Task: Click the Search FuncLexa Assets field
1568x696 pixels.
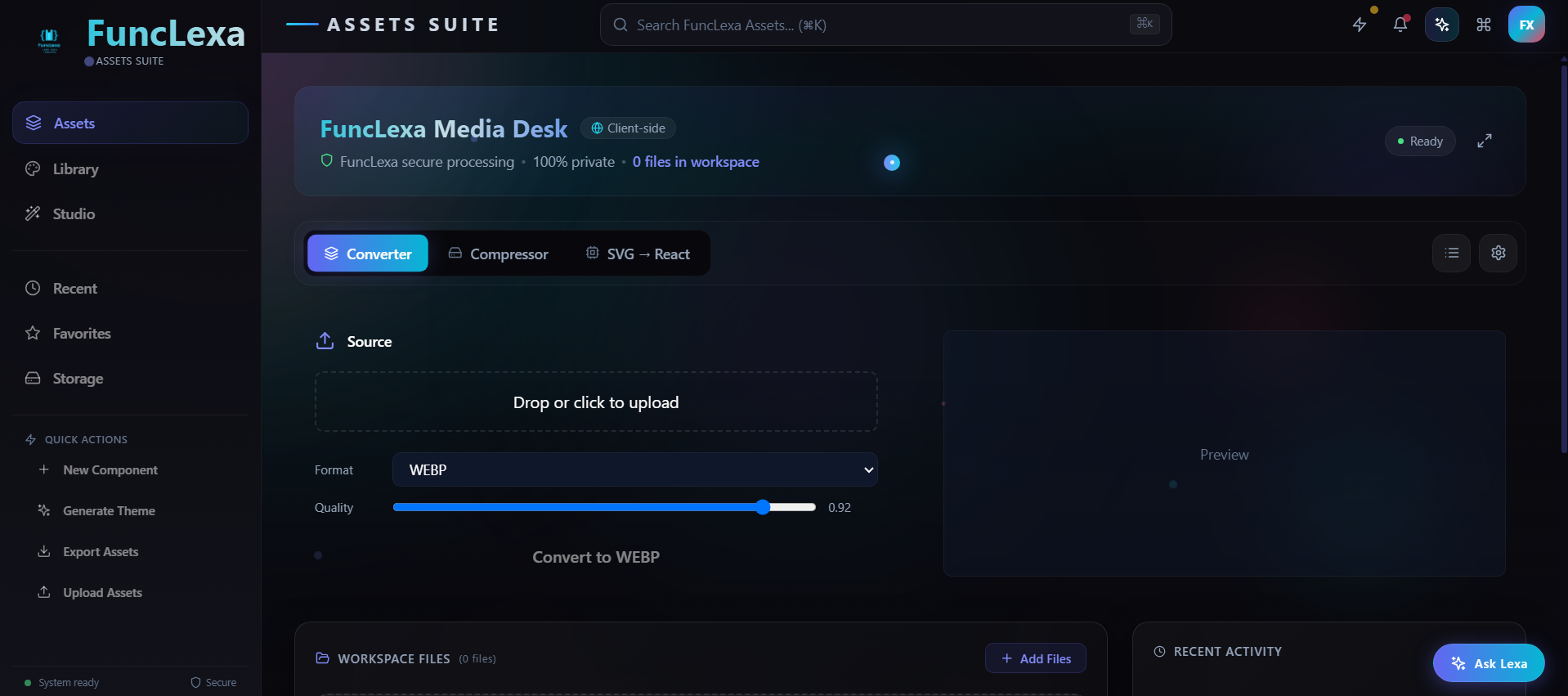Action: click(x=885, y=25)
